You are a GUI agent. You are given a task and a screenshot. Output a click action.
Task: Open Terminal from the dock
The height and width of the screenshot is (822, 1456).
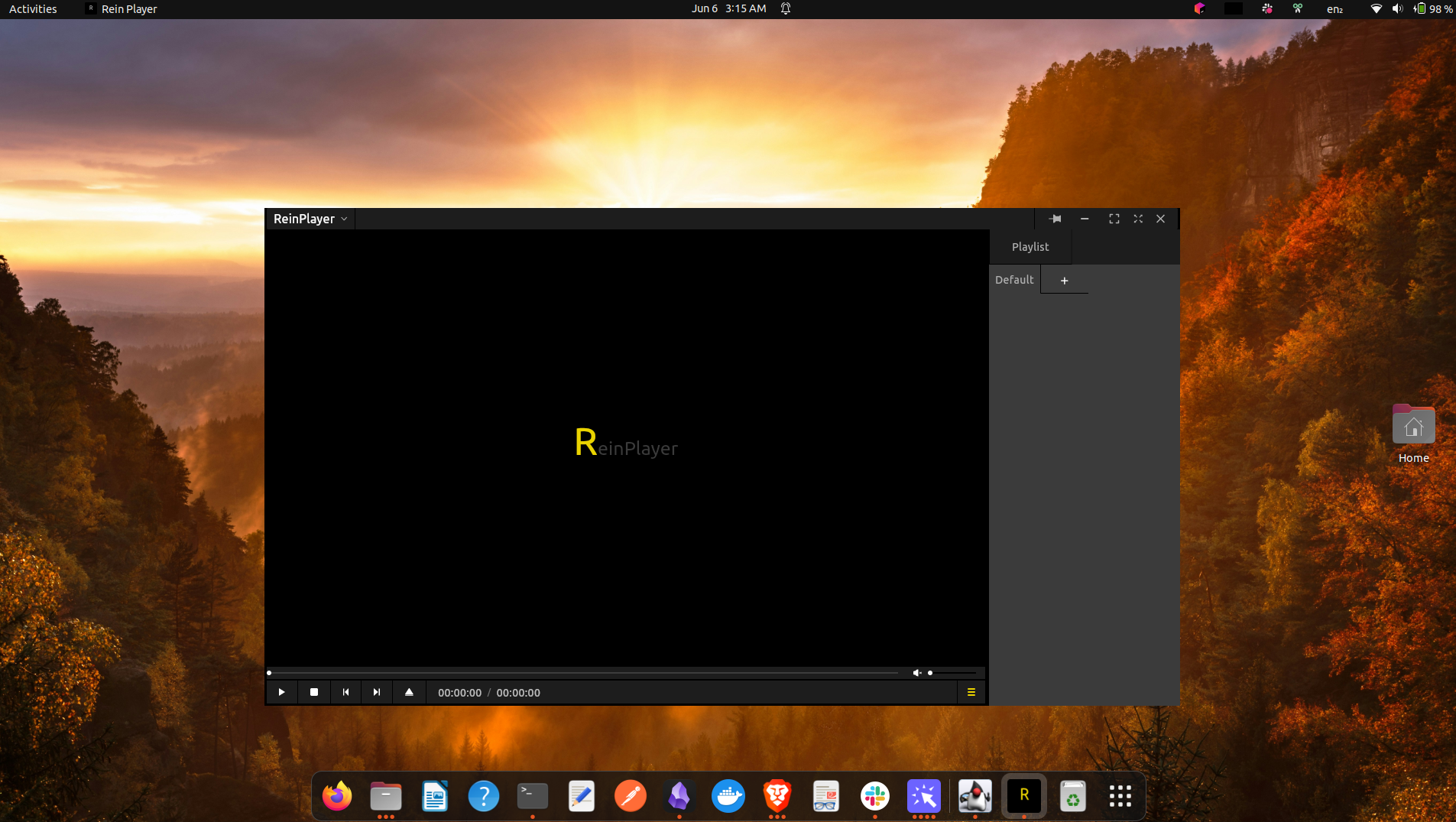coord(533,796)
